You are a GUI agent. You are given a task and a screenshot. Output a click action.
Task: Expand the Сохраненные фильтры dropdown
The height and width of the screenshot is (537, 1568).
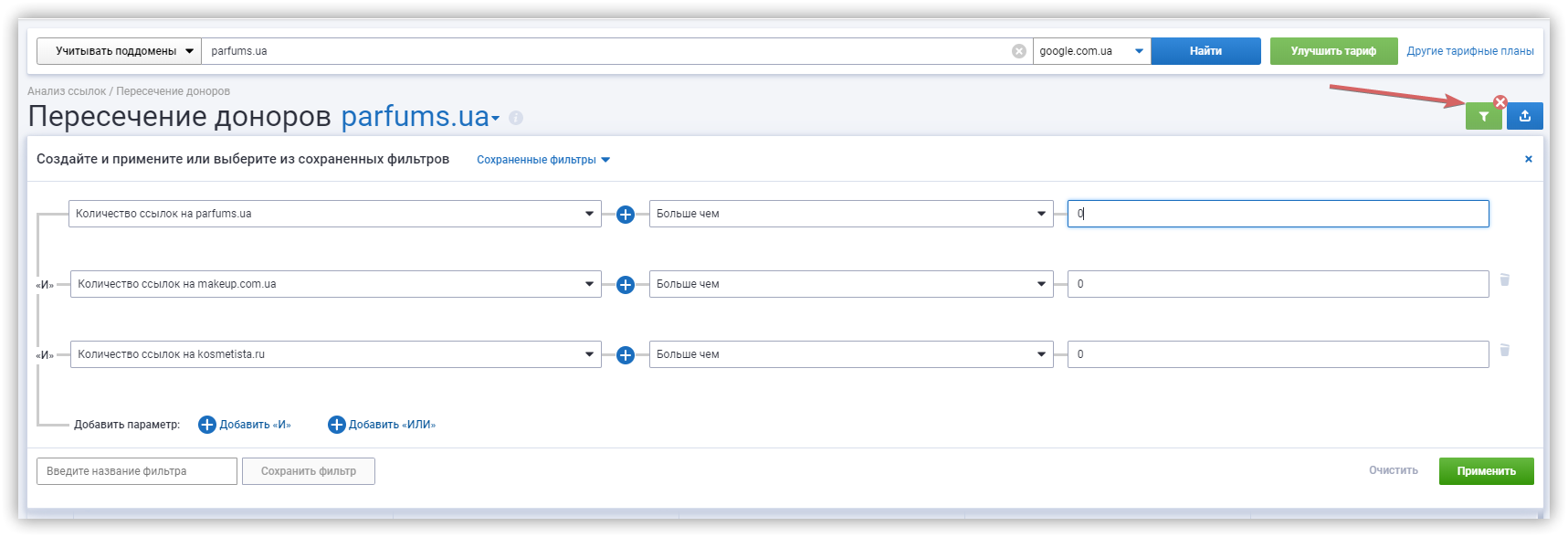[543, 160]
